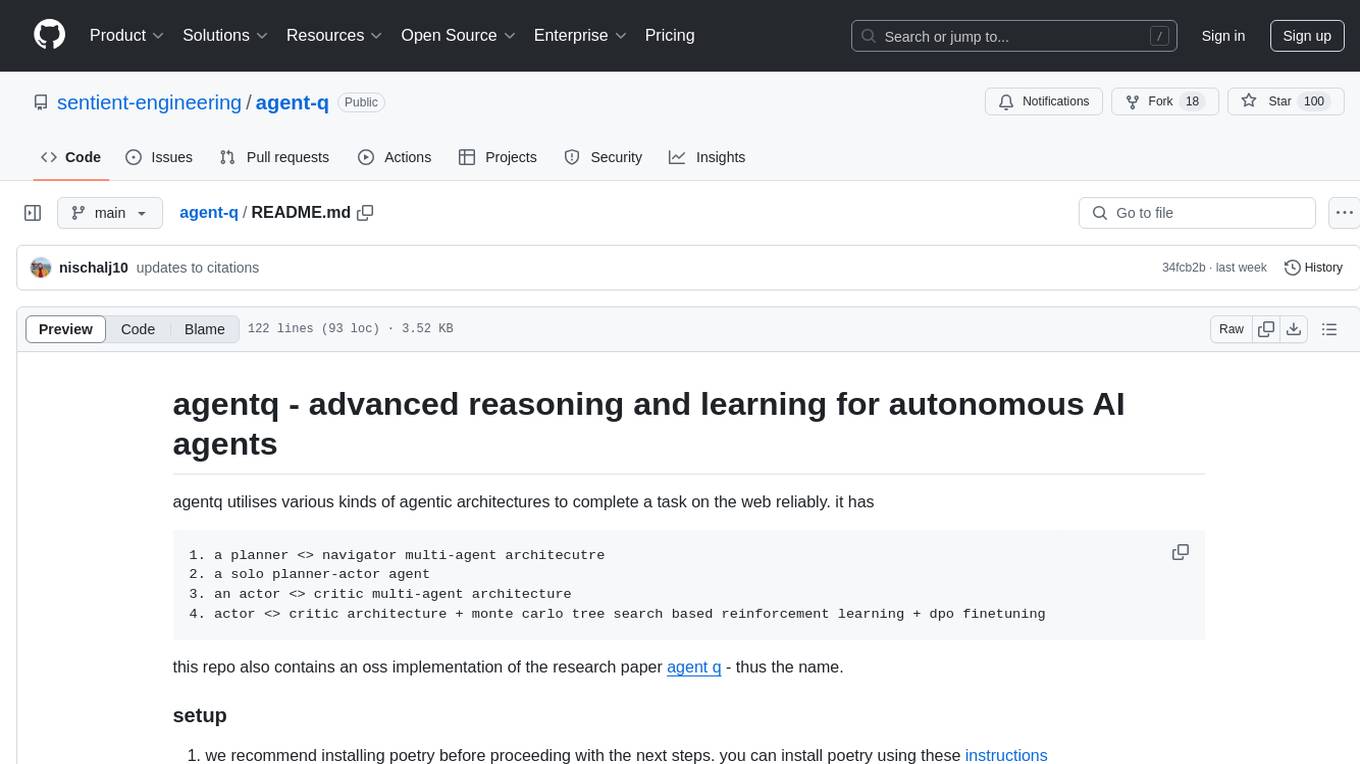1360x764 pixels.
Task: Select the Code view
Action: [x=138, y=329]
